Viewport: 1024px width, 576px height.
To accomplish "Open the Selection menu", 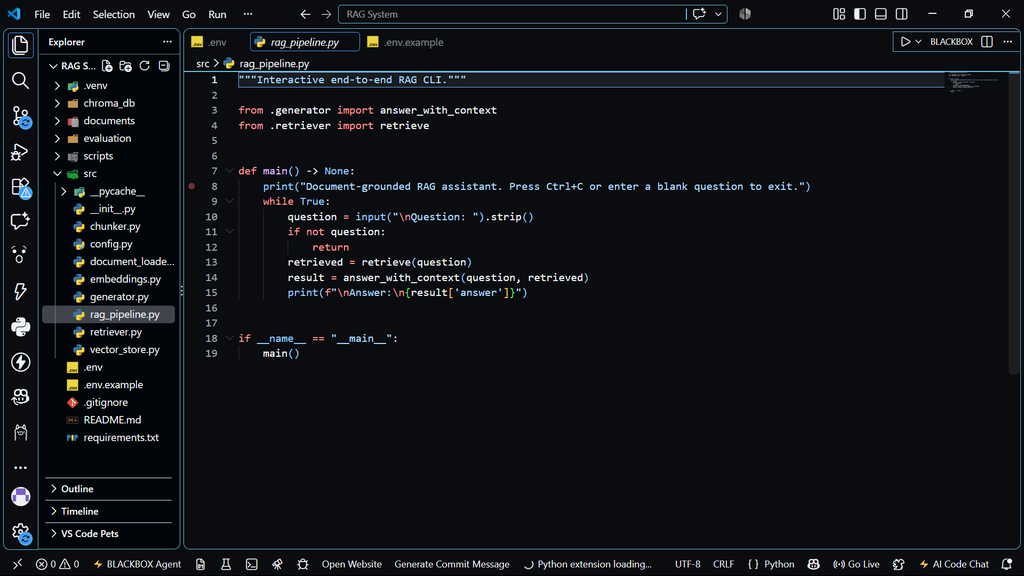I will pyautogui.click(x=114, y=14).
